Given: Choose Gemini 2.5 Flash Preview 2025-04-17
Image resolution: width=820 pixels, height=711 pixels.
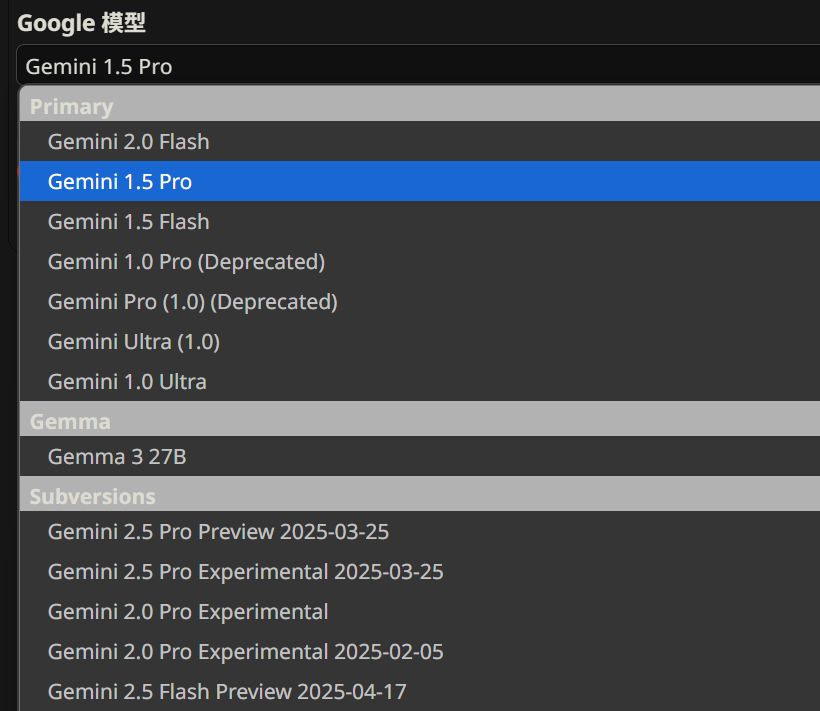Looking at the screenshot, I should 227,691.
